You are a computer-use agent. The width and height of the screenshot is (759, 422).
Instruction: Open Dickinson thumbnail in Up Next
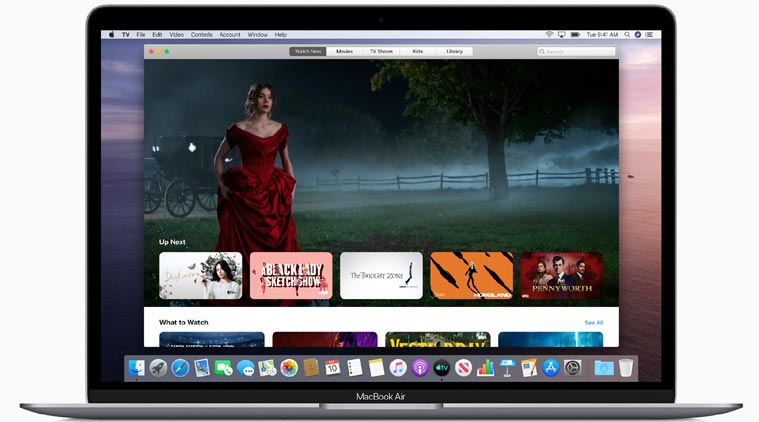tap(200, 275)
